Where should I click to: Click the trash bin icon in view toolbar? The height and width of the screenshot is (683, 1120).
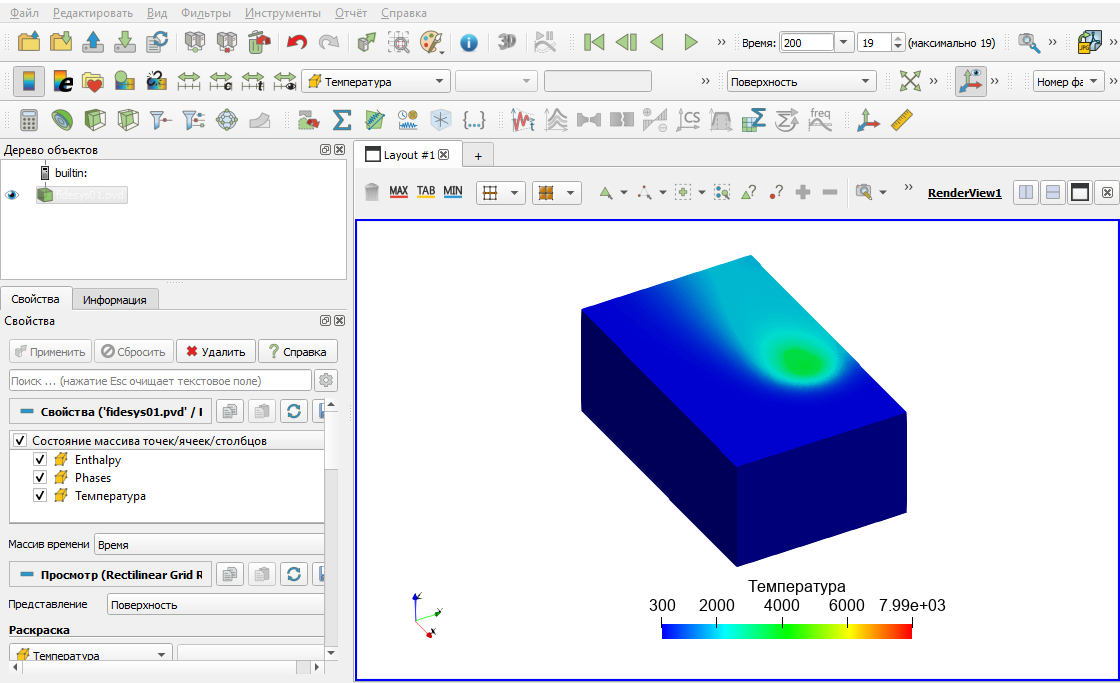(371, 192)
